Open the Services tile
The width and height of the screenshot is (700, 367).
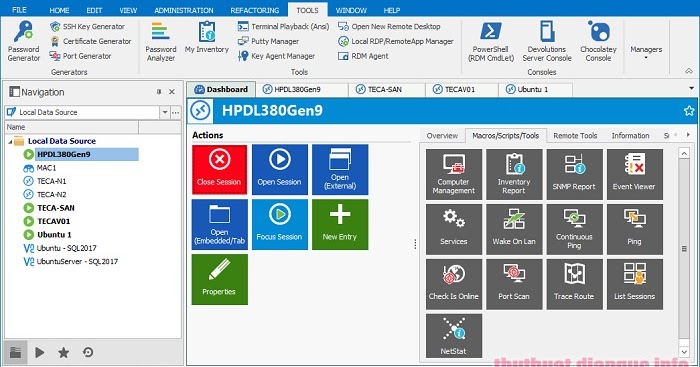pyautogui.click(x=454, y=229)
